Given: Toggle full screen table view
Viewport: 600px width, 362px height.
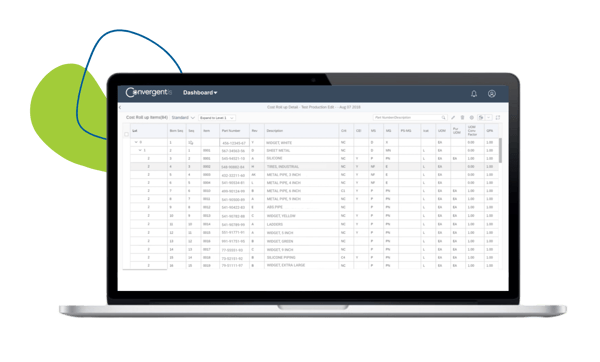Looking at the screenshot, I should point(498,117).
